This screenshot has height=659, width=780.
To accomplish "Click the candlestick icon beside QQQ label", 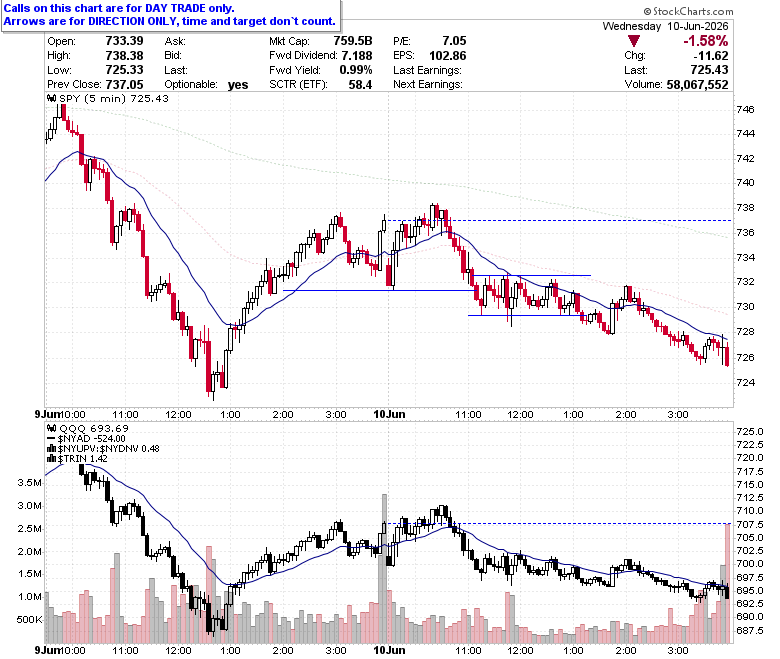I will [52, 428].
